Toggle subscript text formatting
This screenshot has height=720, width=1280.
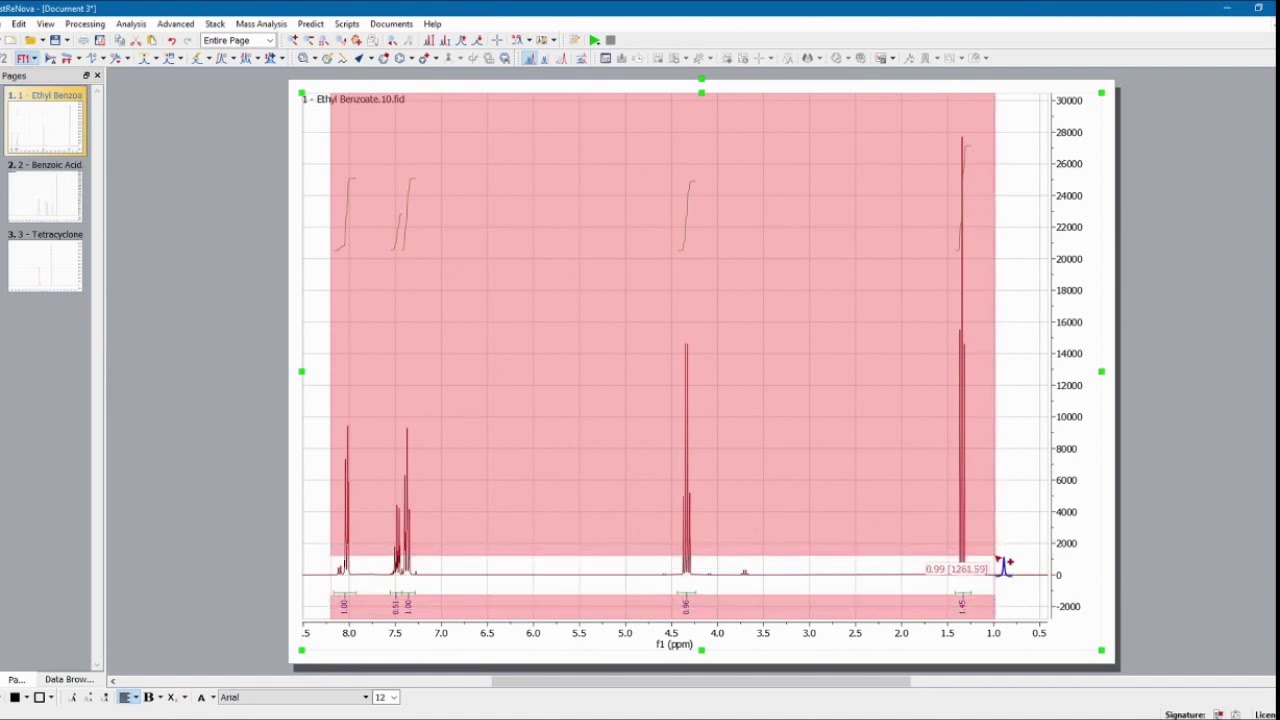[171, 697]
